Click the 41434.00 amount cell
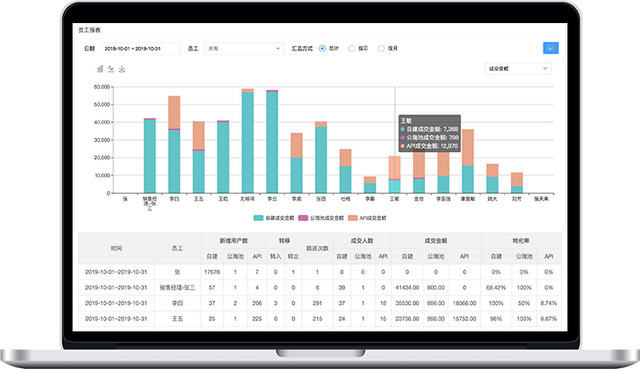 point(407,288)
